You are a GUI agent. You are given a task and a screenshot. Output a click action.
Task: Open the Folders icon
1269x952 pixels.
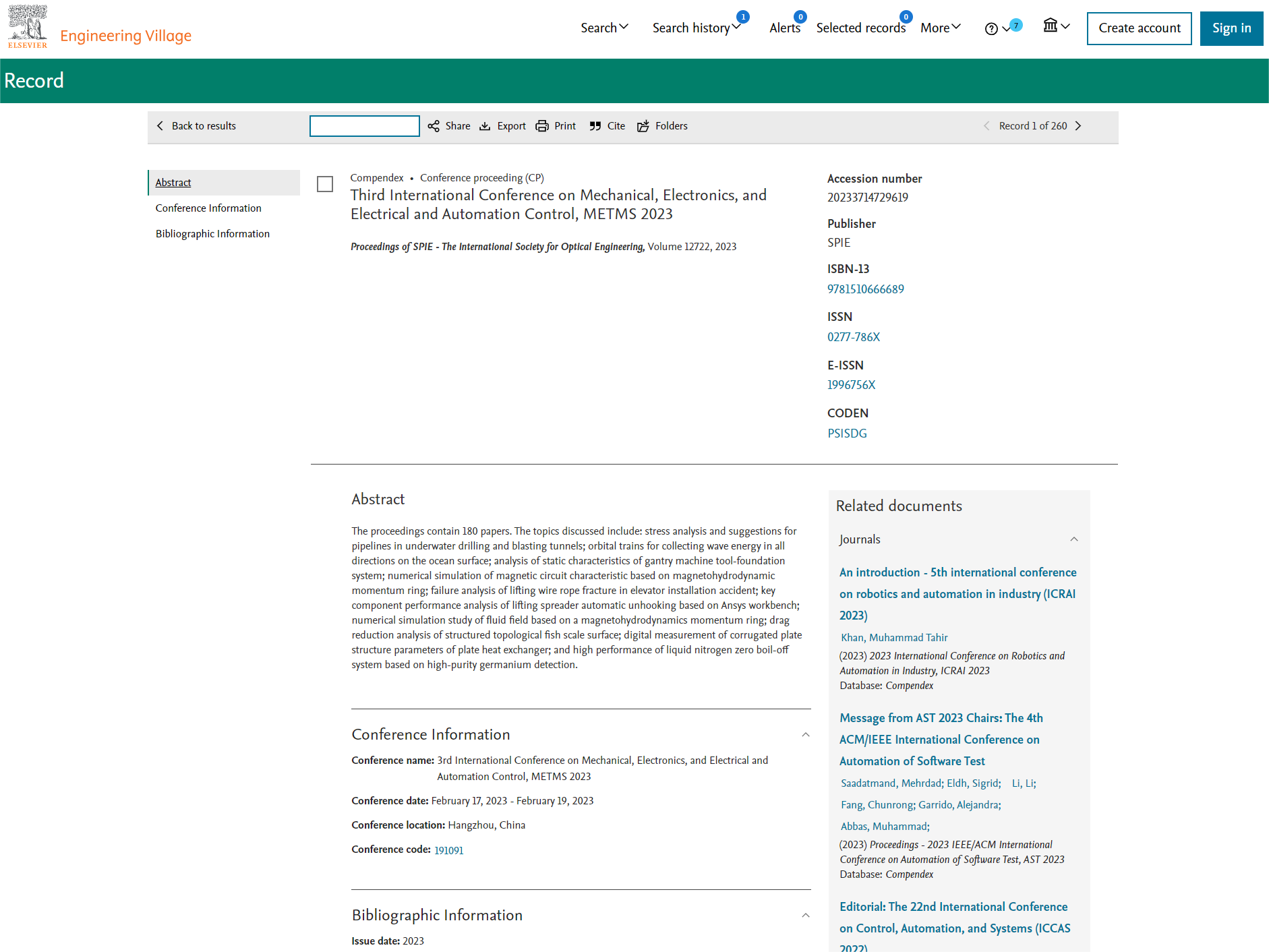coord(643,126)
